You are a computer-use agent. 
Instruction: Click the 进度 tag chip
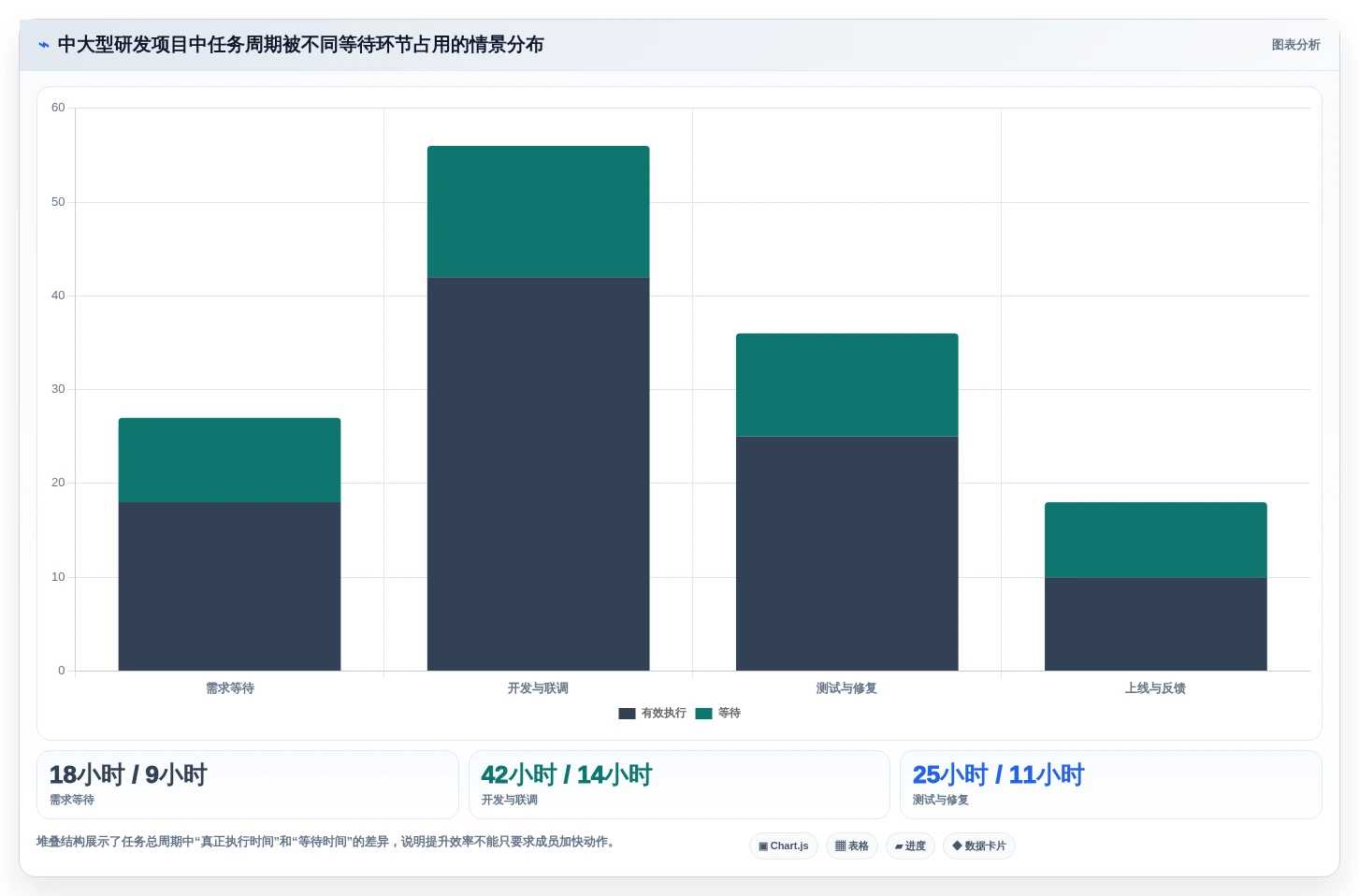click(910, 845)
